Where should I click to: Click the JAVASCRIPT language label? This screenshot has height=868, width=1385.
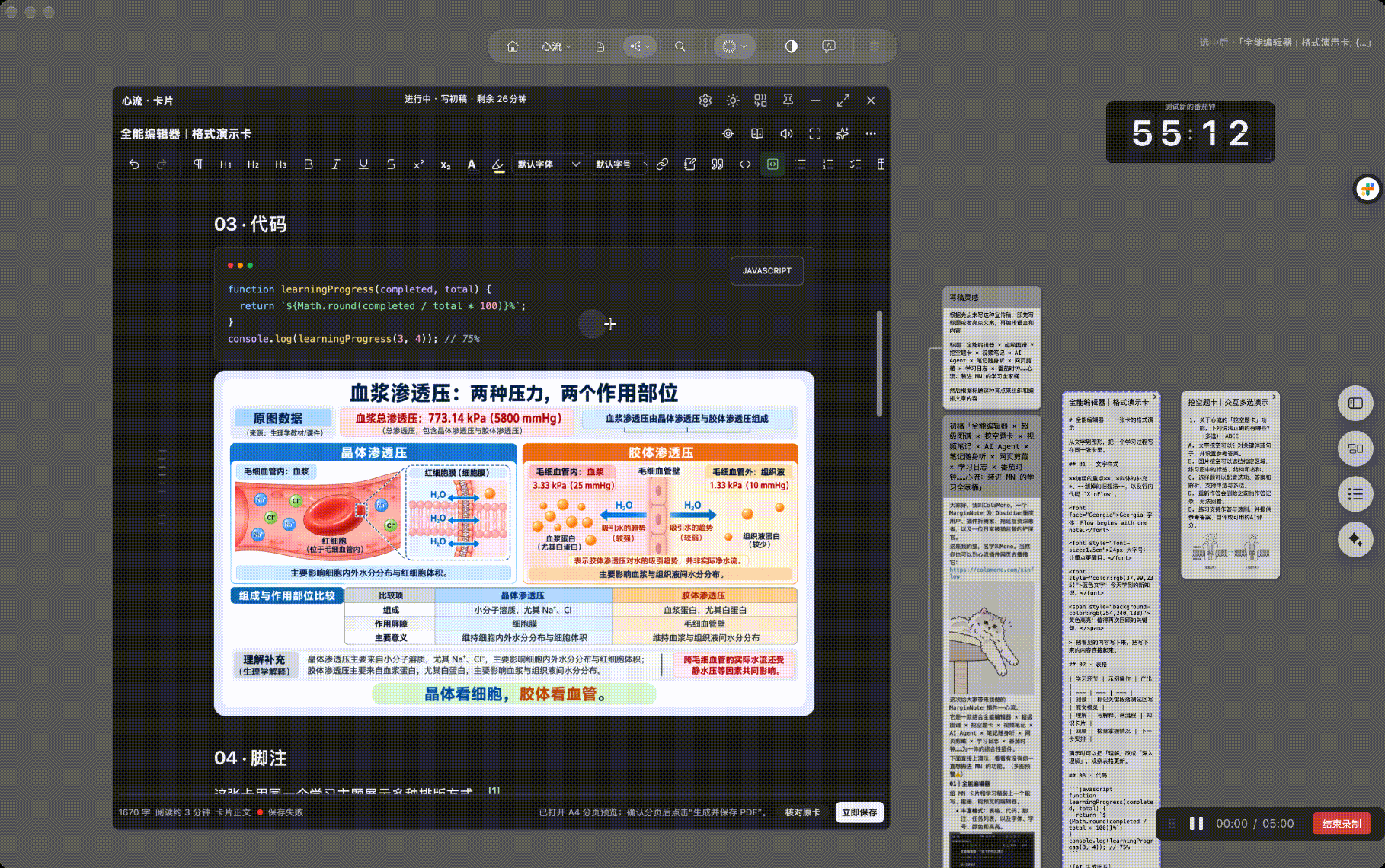click(767, 271)
